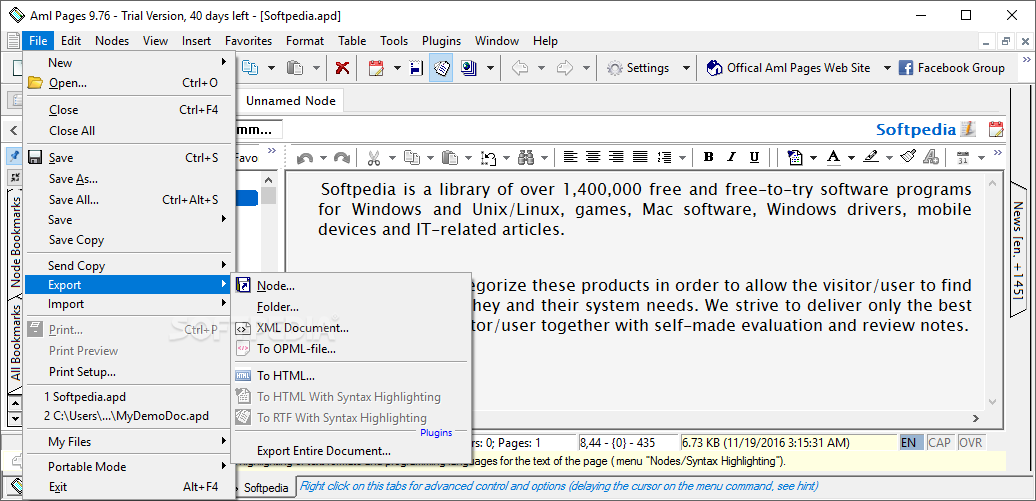Image resolution: width=1036 pixels, height=501 pixels.
Task: Open the Settings dropdown arrow
Action: pos(686,68)
